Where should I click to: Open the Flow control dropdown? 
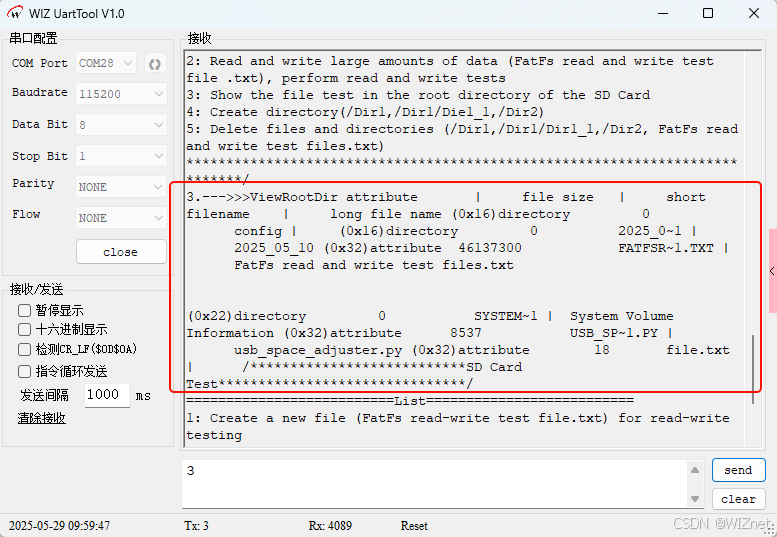pyautogui.click(x=121, y=218)
